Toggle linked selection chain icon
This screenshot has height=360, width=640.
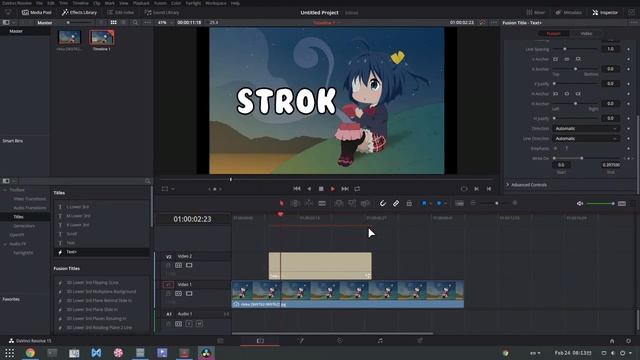[396, 203]
